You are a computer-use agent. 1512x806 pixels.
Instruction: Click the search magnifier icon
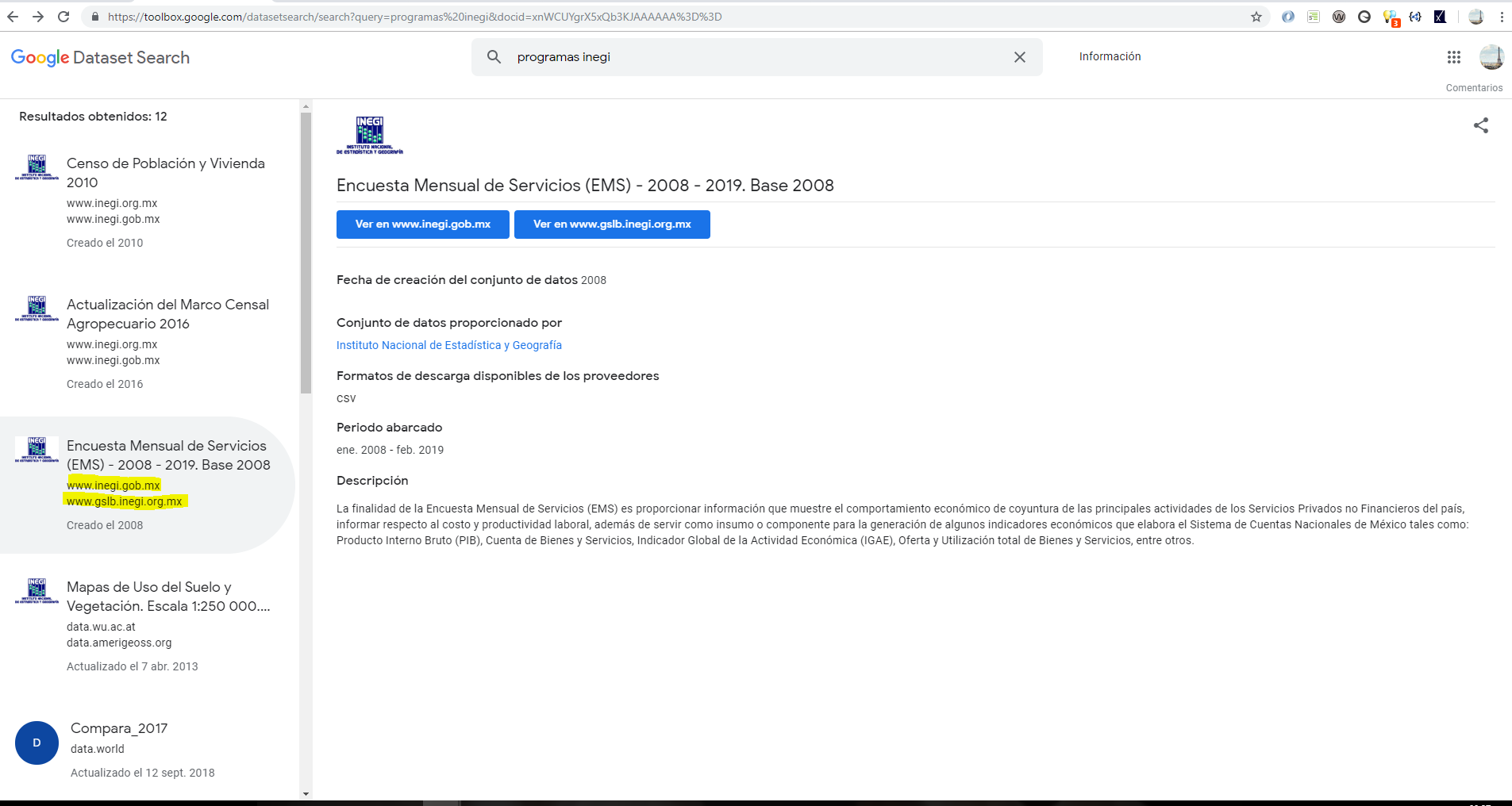[x=494, y=57]
